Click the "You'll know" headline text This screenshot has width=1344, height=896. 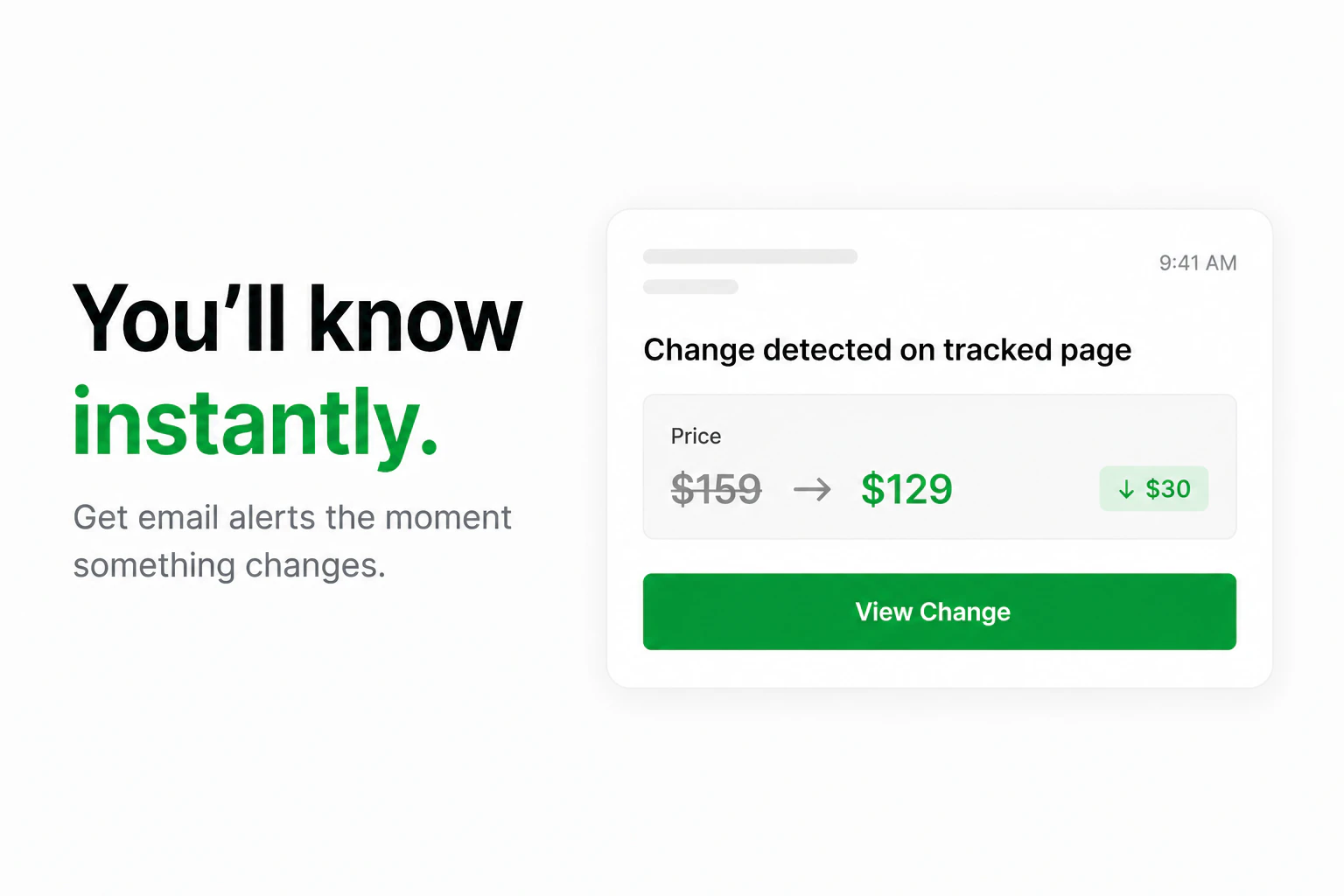297,319
